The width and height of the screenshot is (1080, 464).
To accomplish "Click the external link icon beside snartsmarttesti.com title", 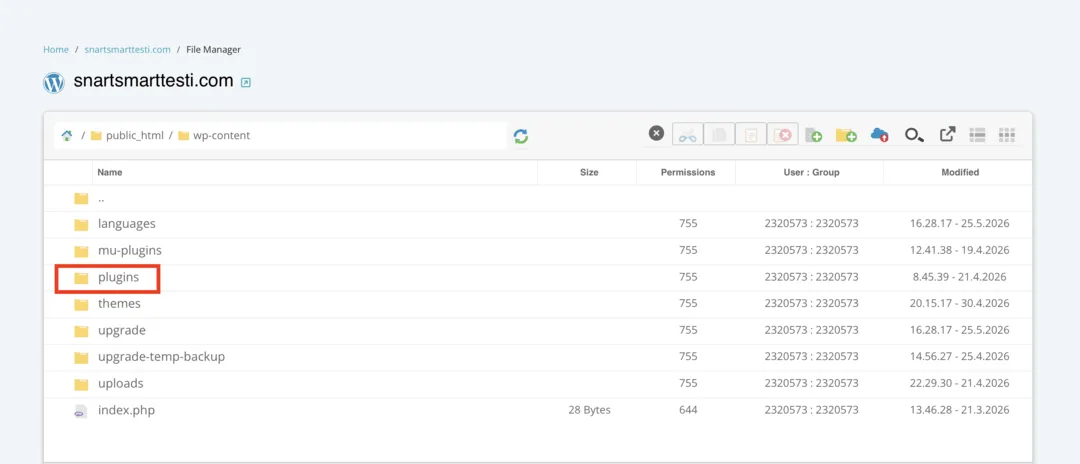I will (246, 83).
